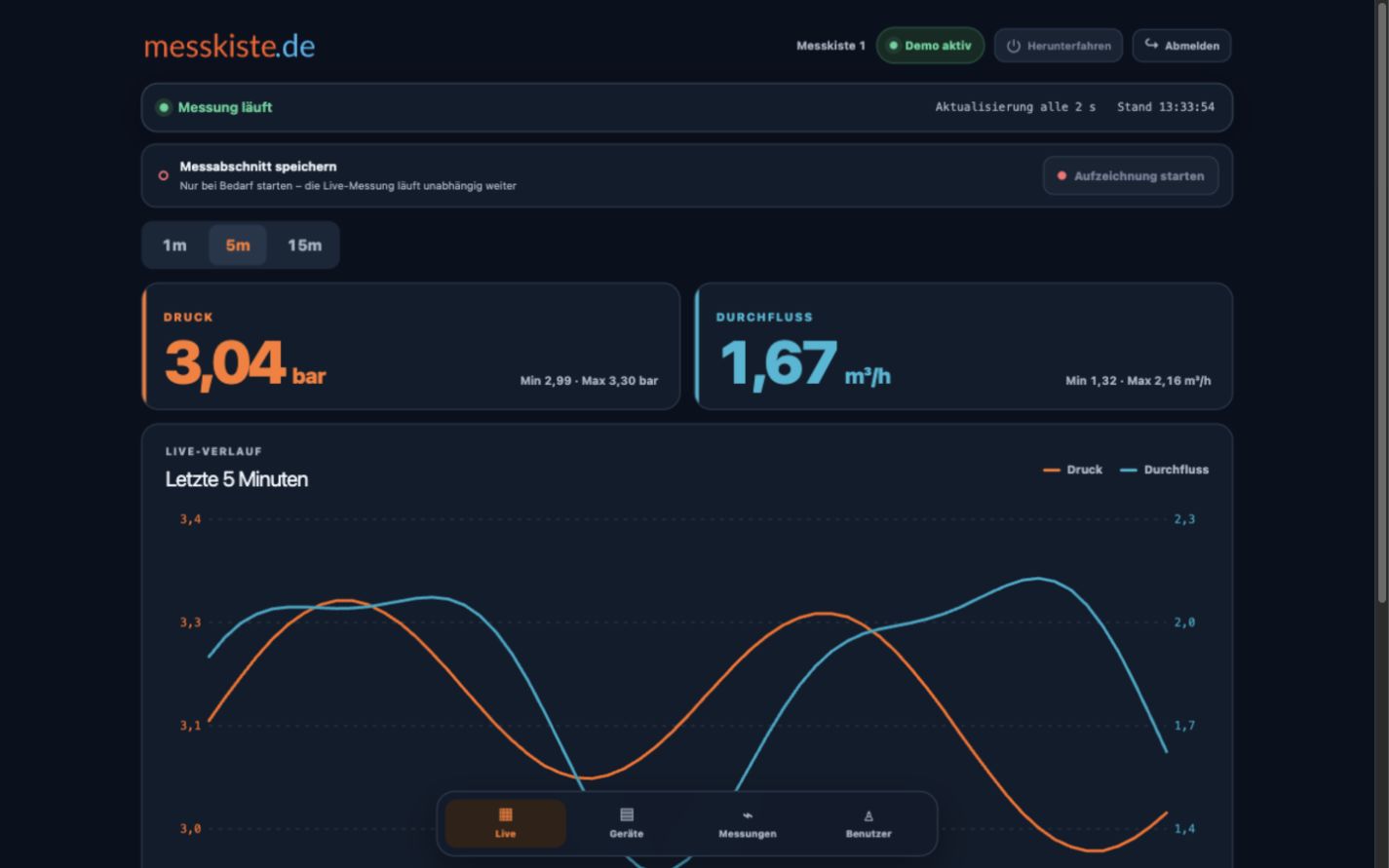Click the Herunterfahren power button
1389x868 pixels.
1059,46
